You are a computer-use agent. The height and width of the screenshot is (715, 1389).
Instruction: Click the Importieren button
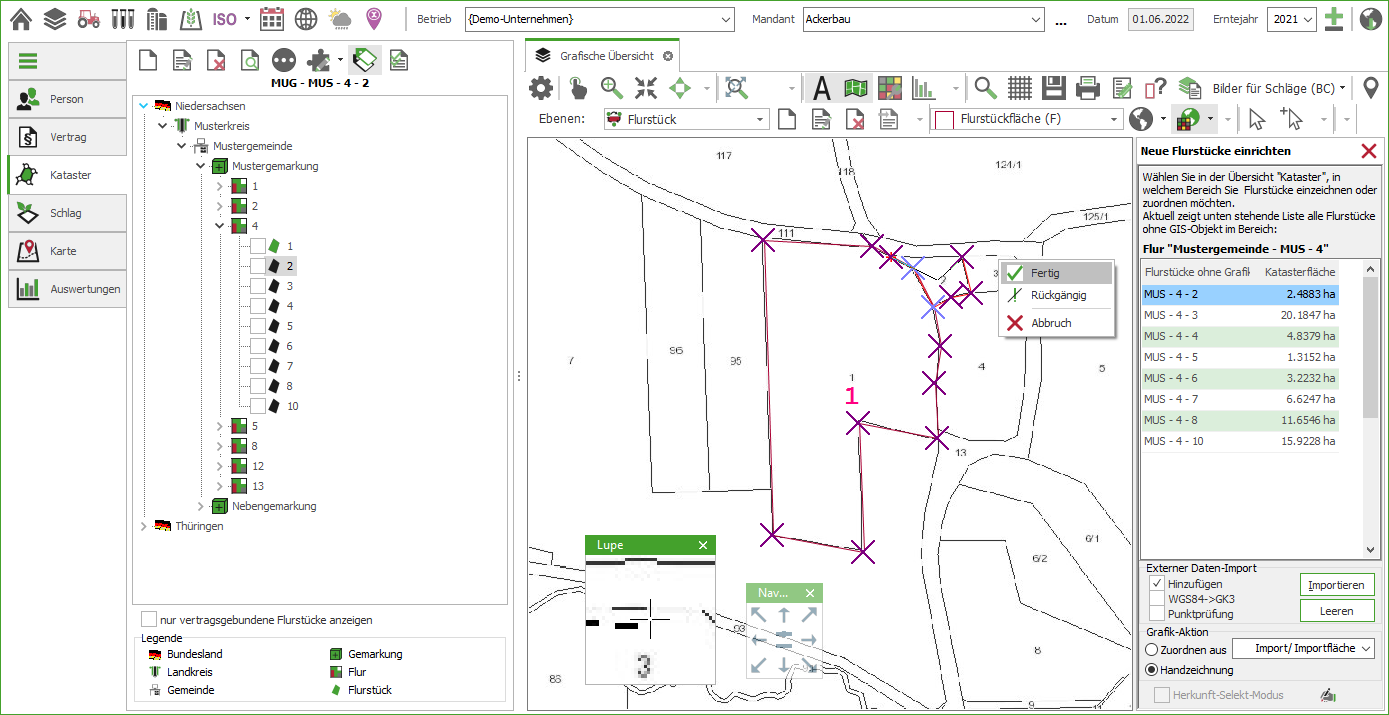click(1336, 585)
